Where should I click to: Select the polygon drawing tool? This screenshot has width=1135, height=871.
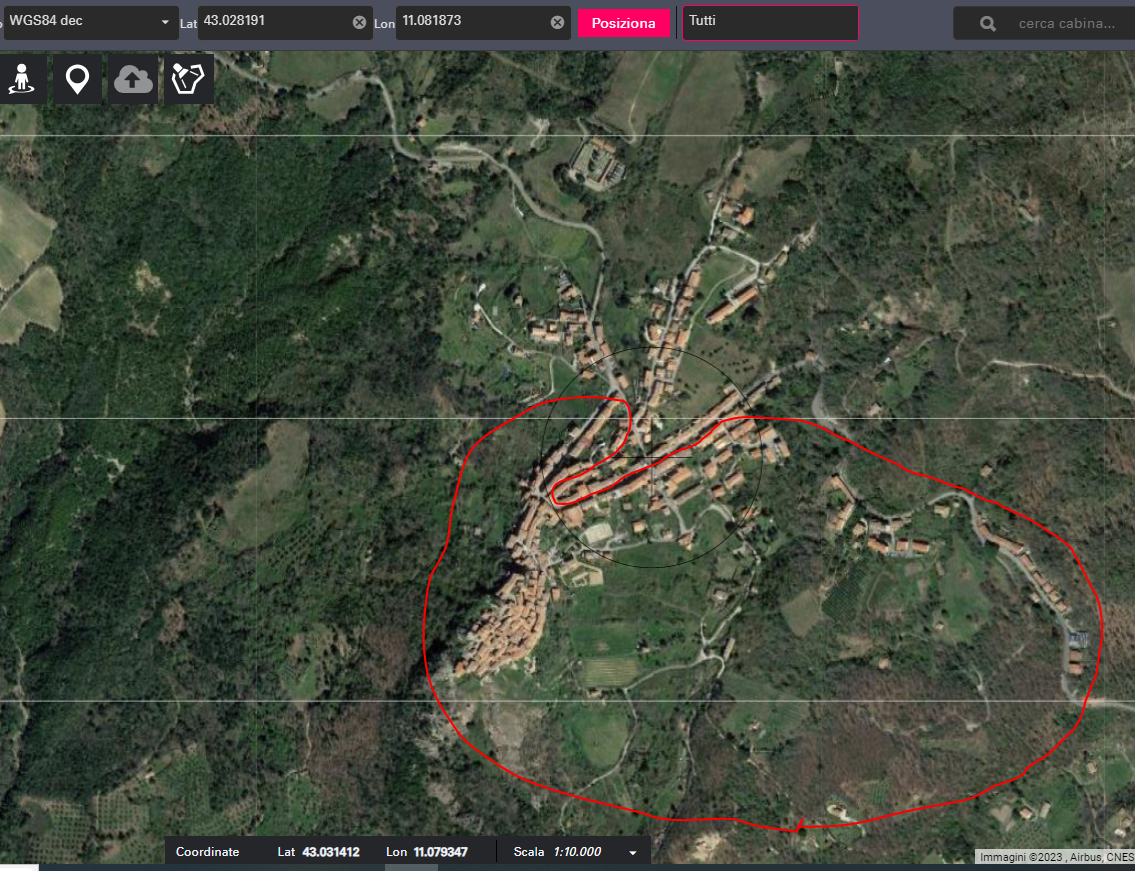(189, 79)
